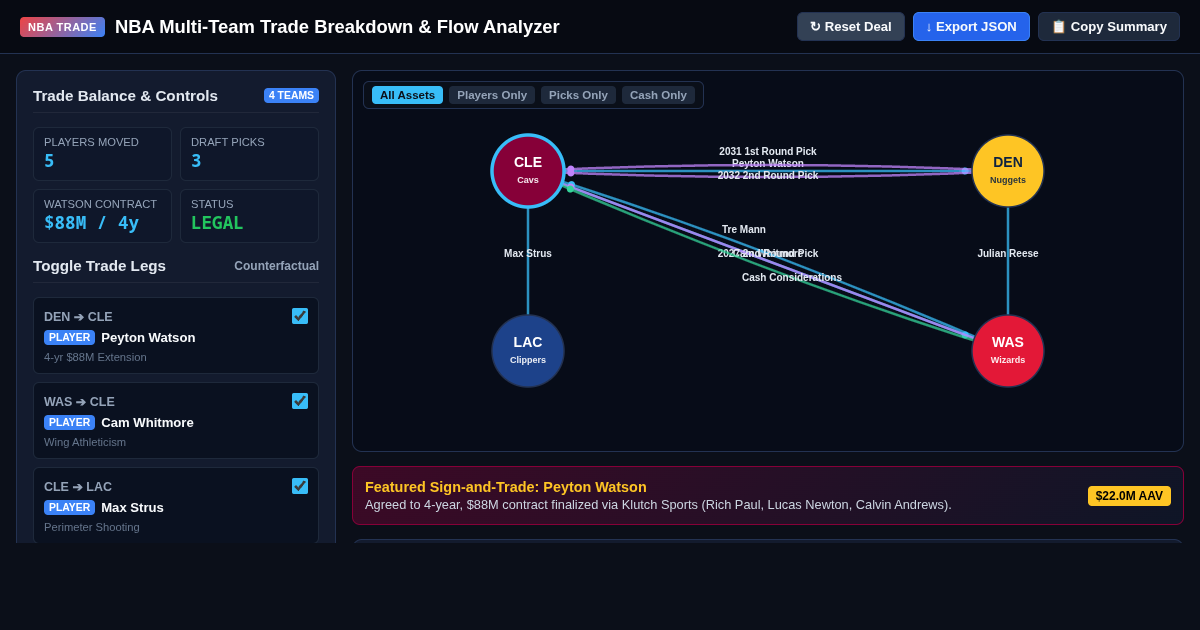Click the $88M / 4y contract value
The width and height of the screenshot is (1200, 630).
(92, 223)
